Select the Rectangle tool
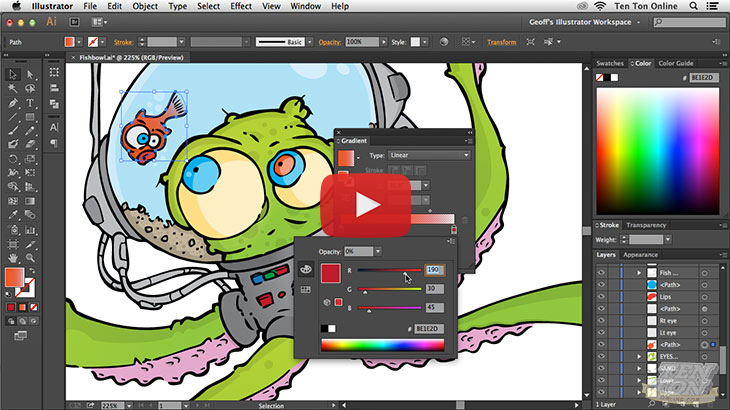Viewport: 730px width, 410px height. tap(30, 117)
